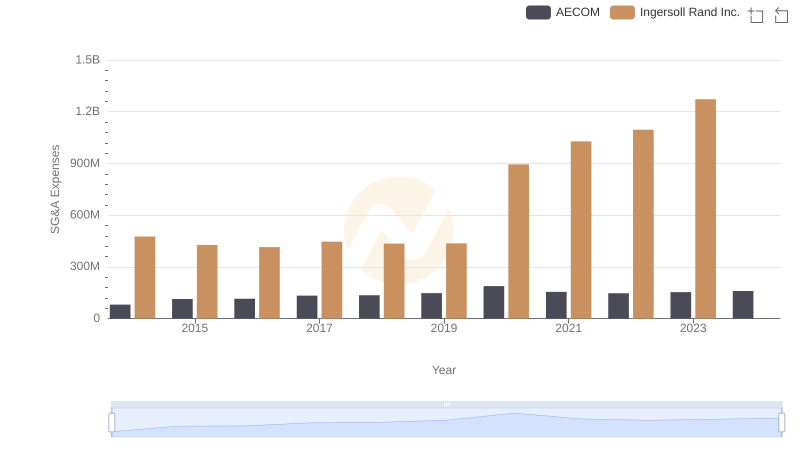The height and width of the screenshot is (461, 800).
Task: Grab the left data zoom slider handle
Action: [112, 422]
